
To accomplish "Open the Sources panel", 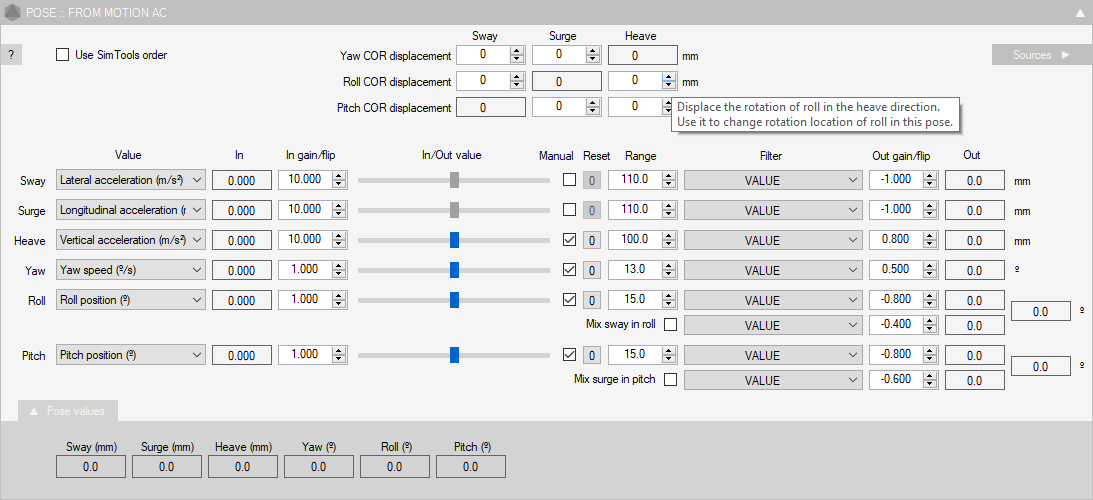I will click(1041, 55).
